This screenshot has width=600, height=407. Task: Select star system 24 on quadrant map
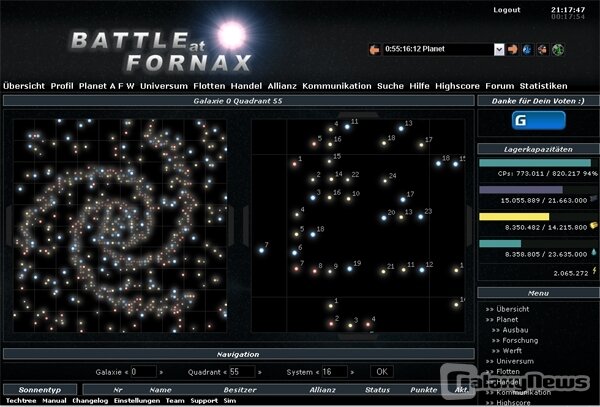(x=385, y=180)
